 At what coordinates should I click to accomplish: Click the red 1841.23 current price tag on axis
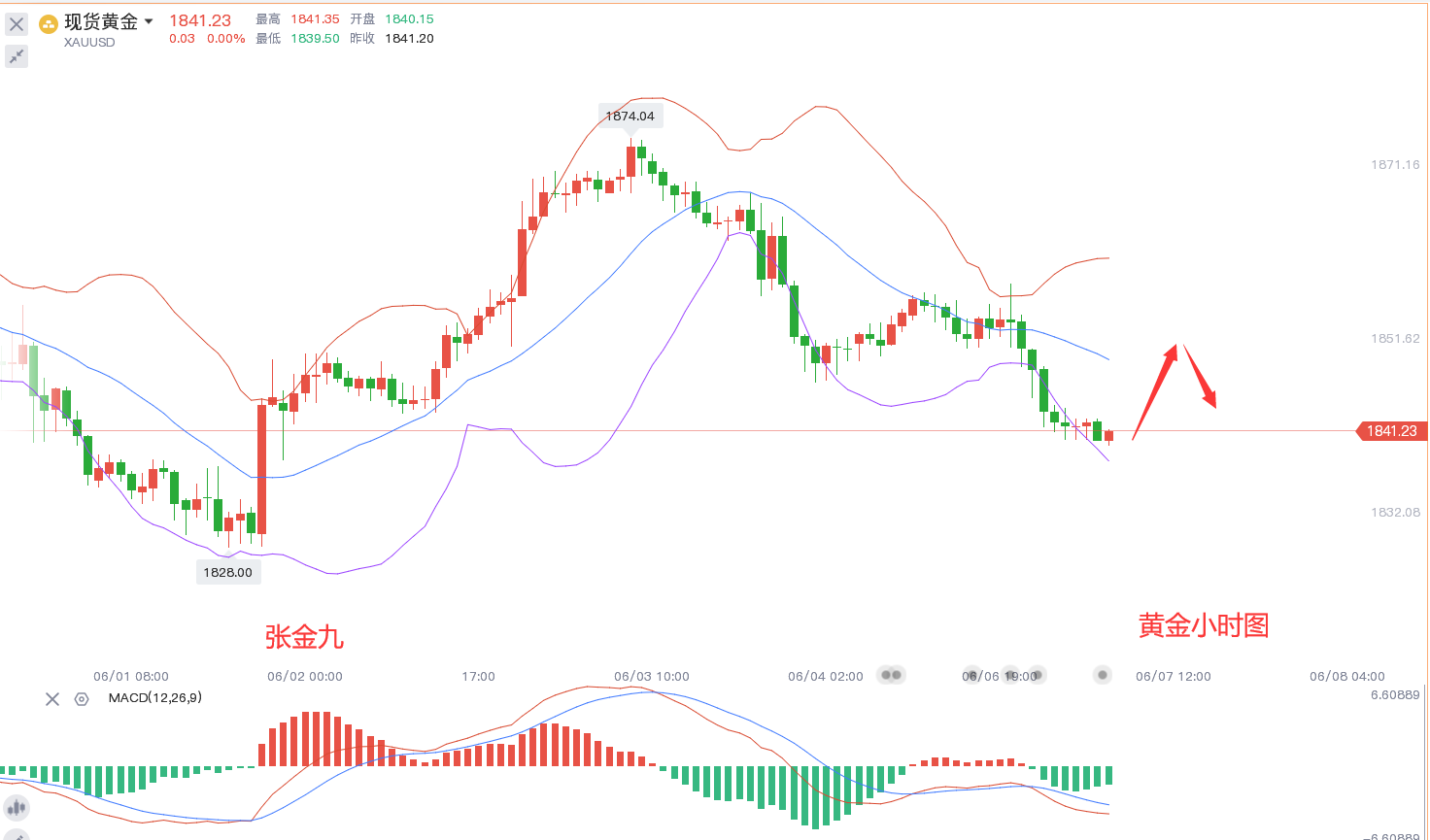coord(1391,431)
